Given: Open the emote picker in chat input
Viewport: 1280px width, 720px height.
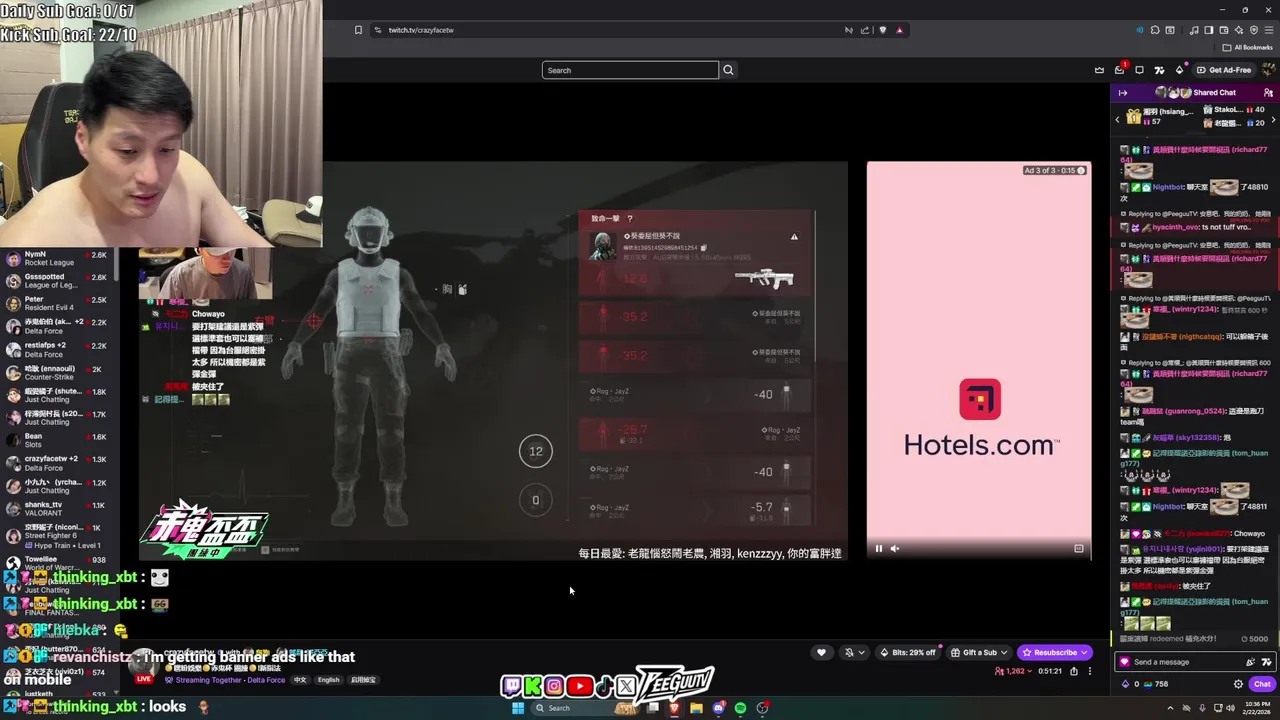Looking at the screenshot, I should [x=1267, y=662].
